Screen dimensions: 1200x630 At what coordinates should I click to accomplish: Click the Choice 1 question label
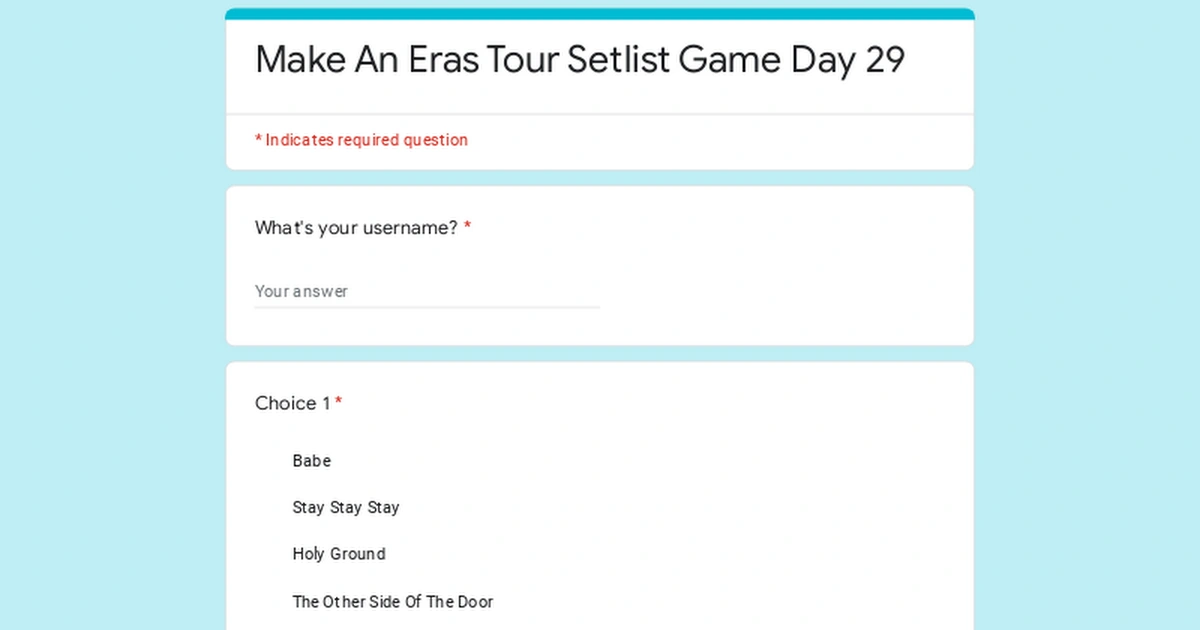pyautogui.click(x=291, y=403)
